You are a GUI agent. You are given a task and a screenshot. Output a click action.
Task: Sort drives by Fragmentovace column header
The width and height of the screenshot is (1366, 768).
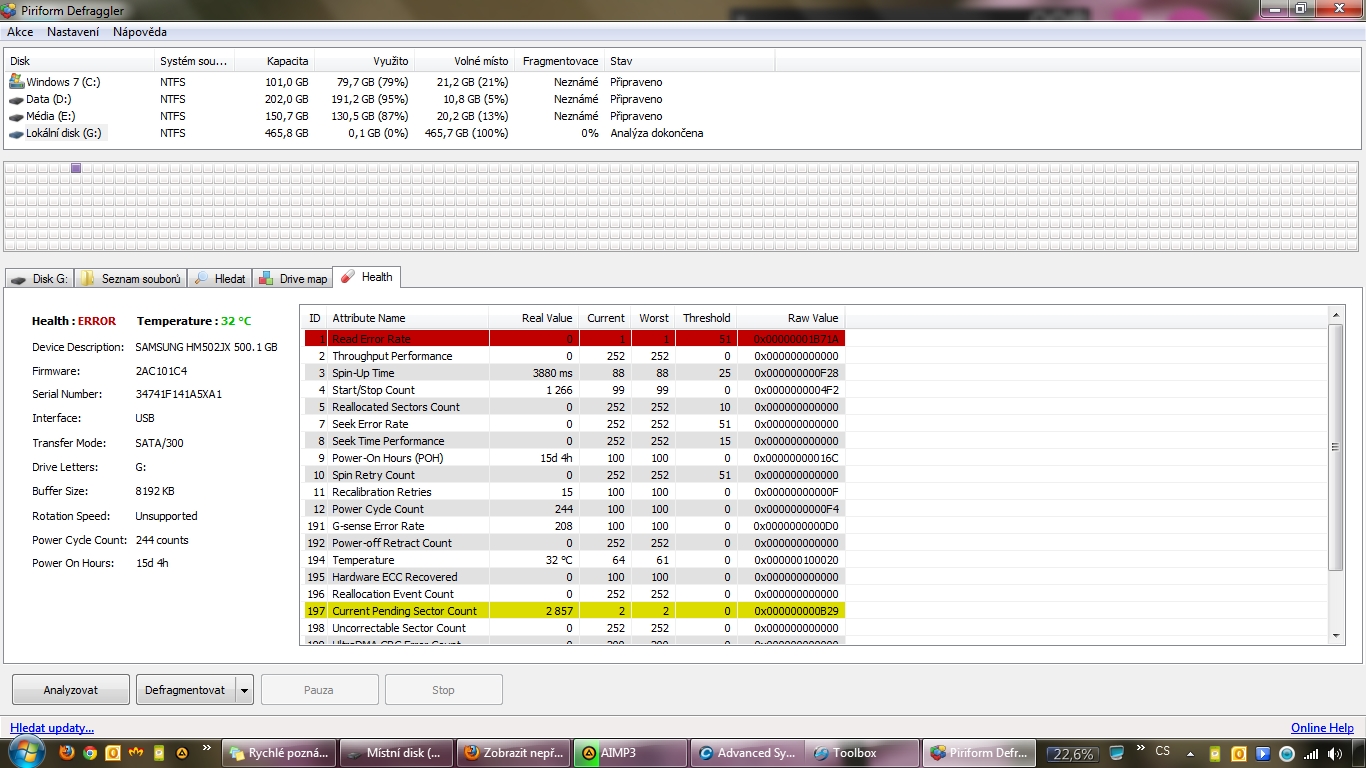pos(561,61)
